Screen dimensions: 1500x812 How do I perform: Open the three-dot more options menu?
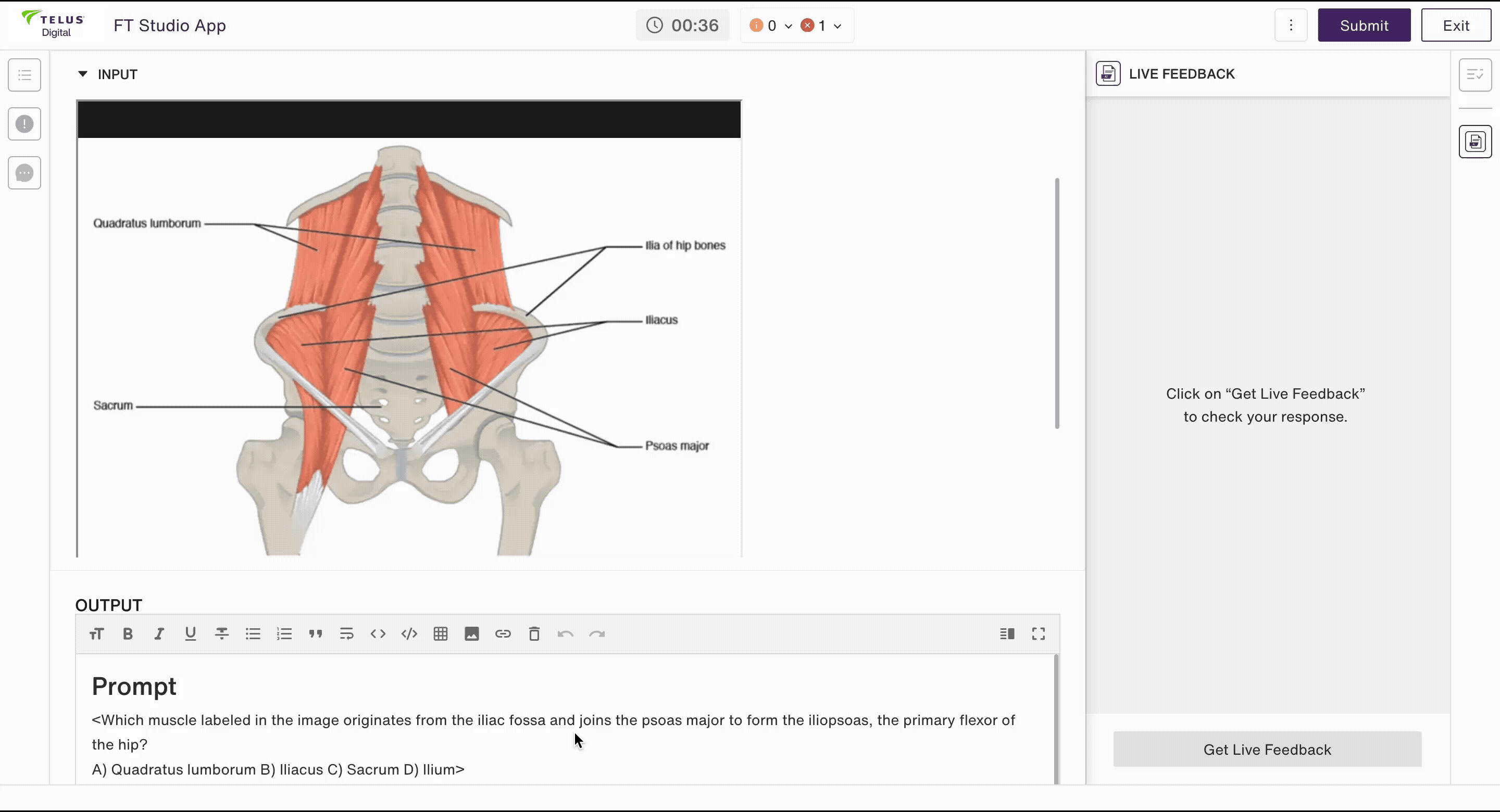[x=1291, y=25]
